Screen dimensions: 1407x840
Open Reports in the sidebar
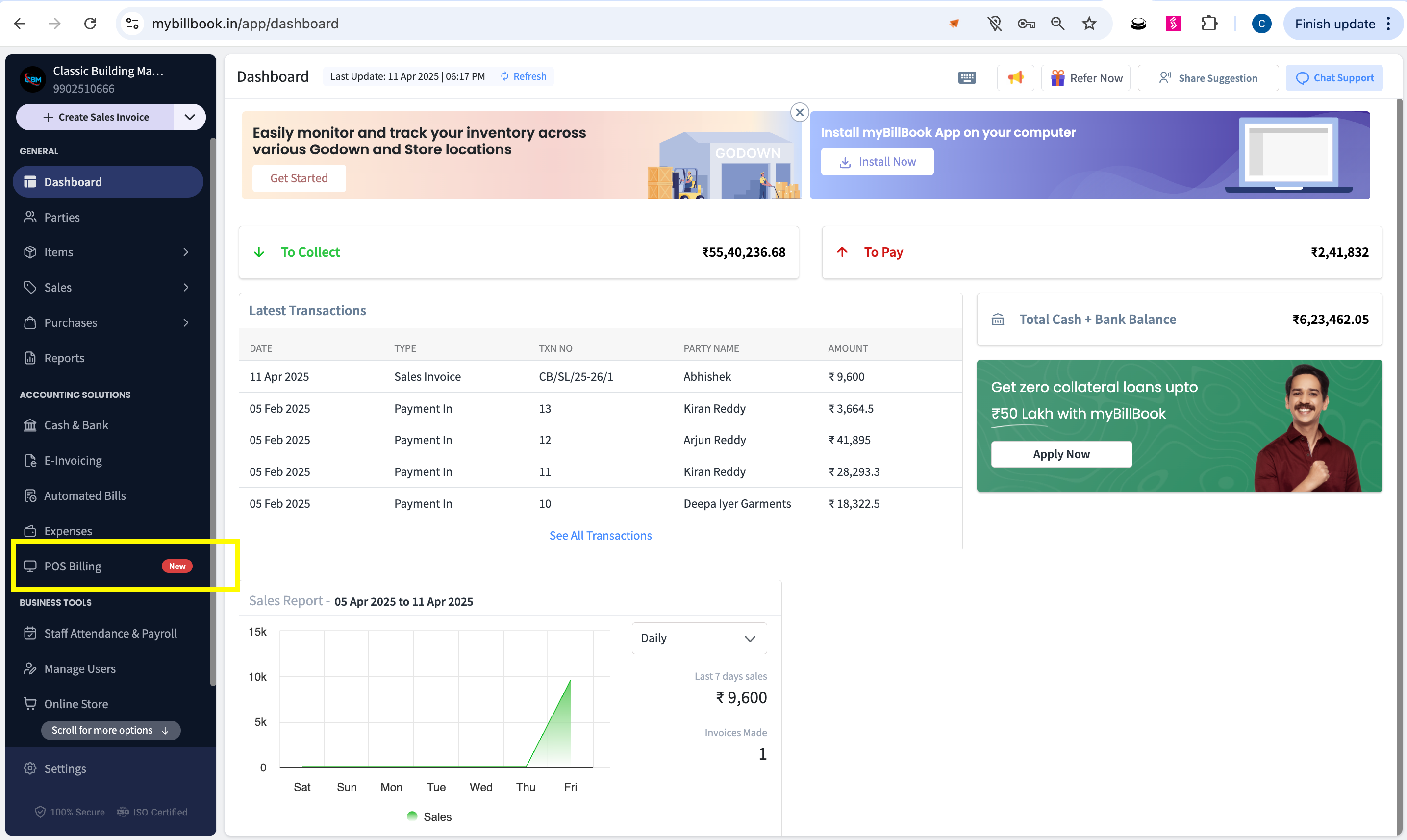[107, 358]
